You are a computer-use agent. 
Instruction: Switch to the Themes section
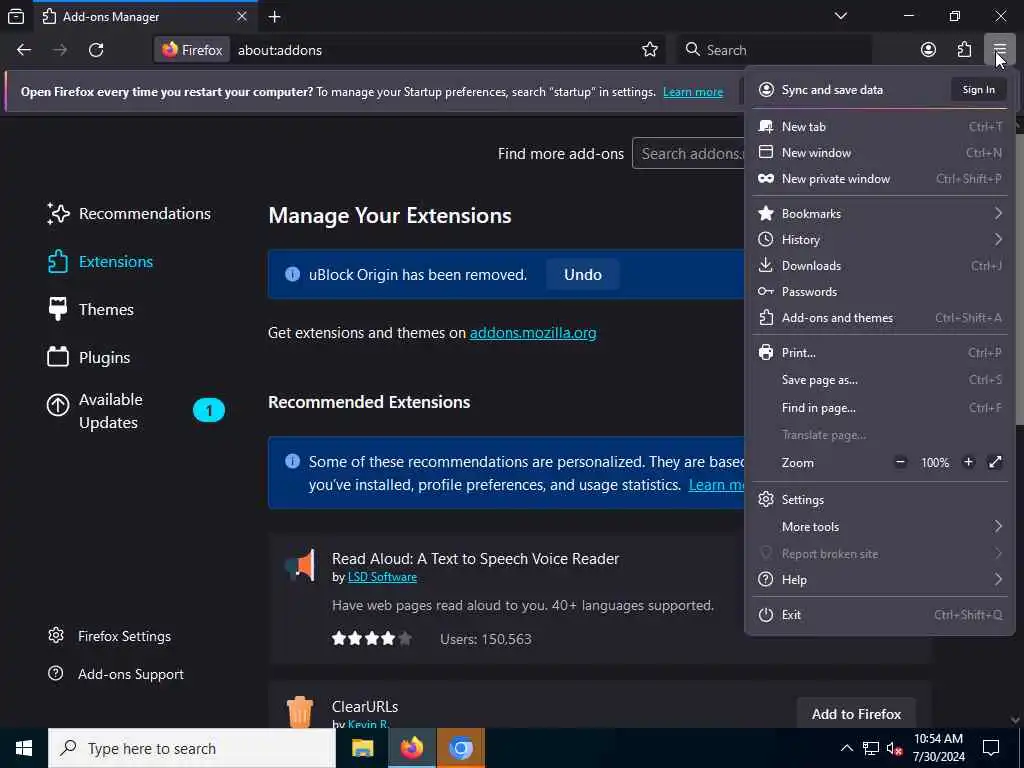pos(91,310)
